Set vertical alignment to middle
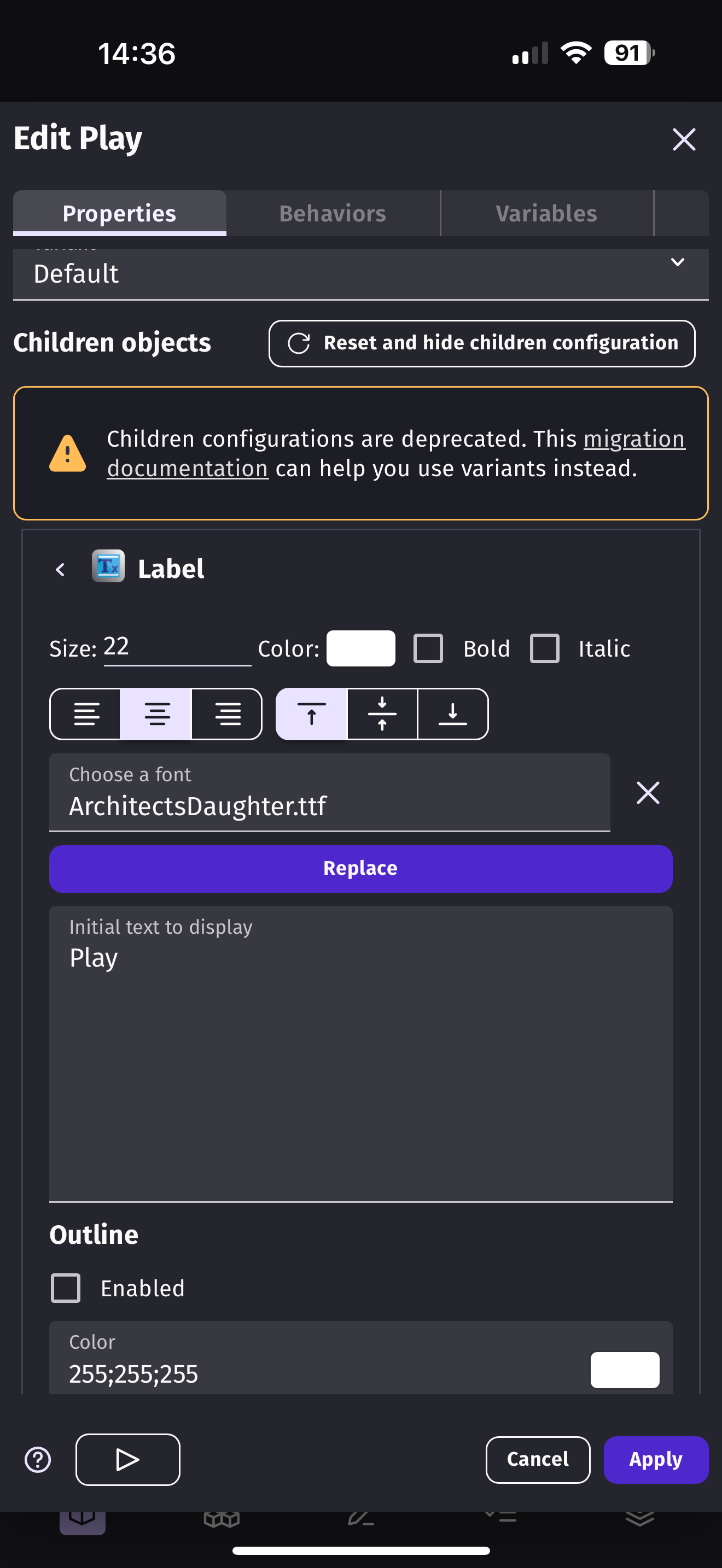The image size is (722, 1568). (382, 714)
